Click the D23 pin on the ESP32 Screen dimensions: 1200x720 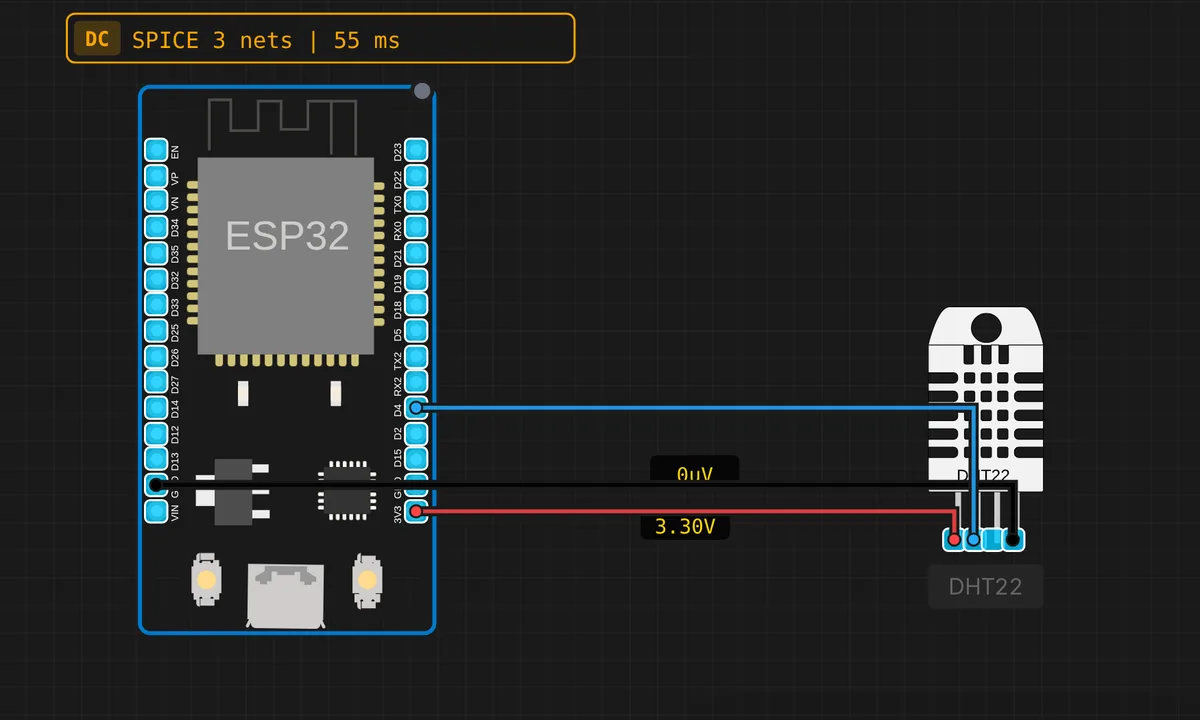pyautogui.click(x=416, y=150)
